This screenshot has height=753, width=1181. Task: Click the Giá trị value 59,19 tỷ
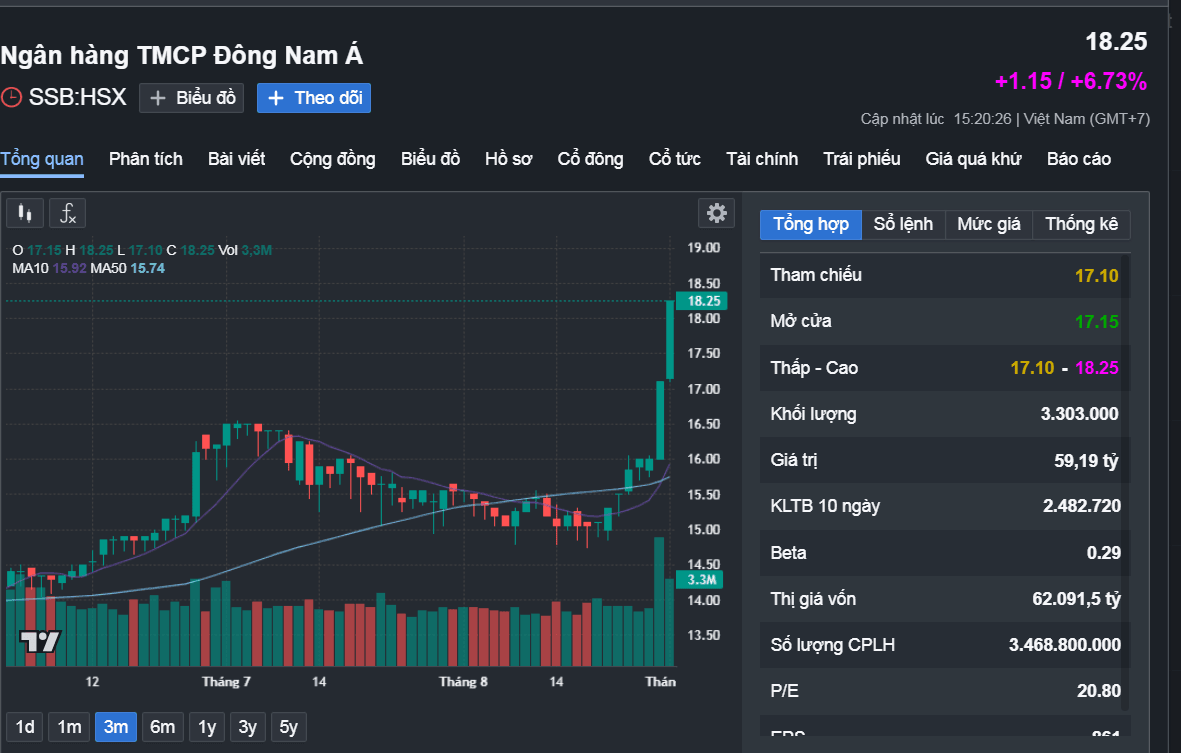coord(1086,461)
